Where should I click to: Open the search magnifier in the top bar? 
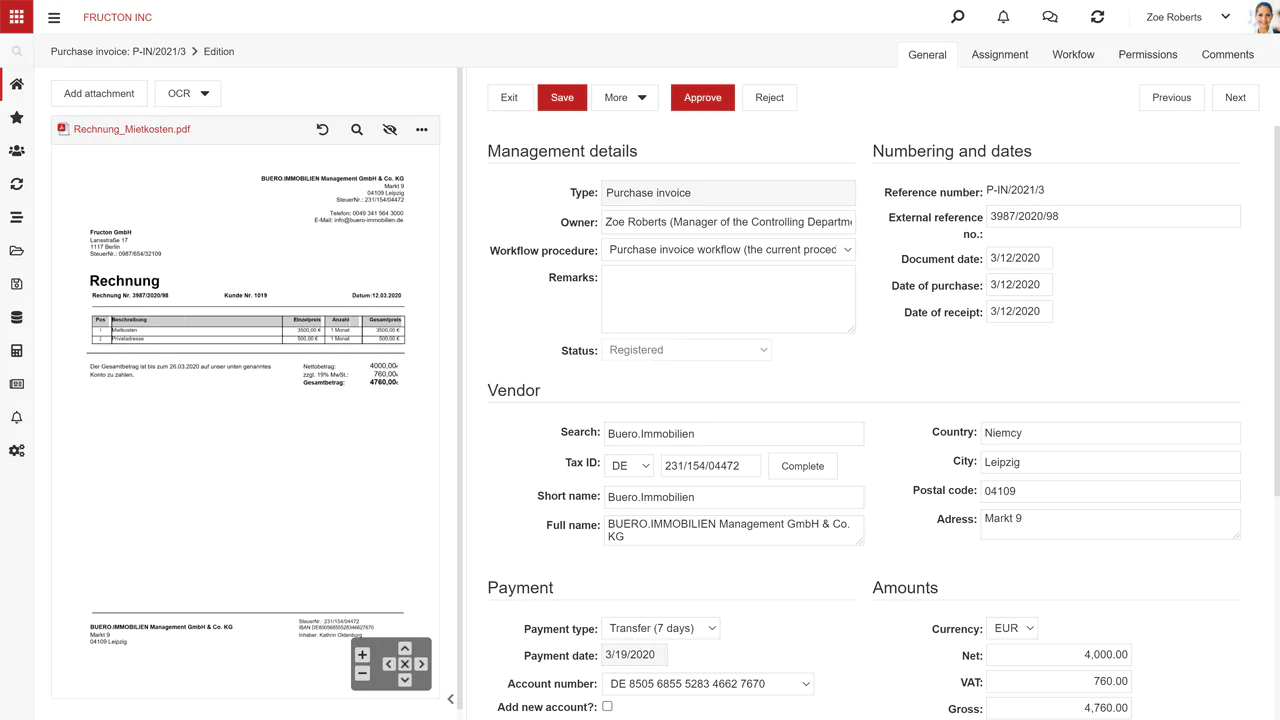(957, 16)
